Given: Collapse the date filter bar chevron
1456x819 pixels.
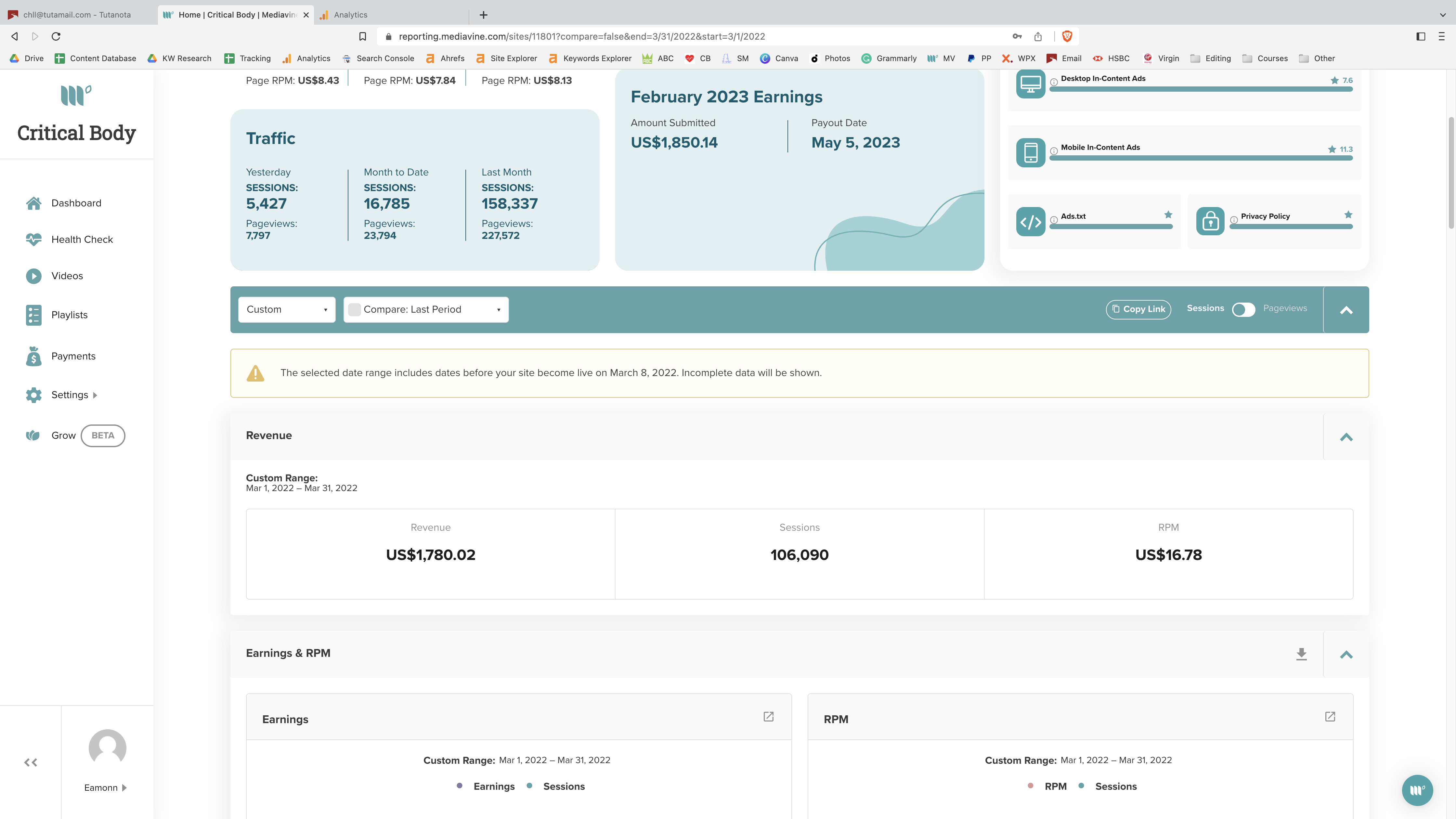Looking at the screenshot, I should (1346, 310).
